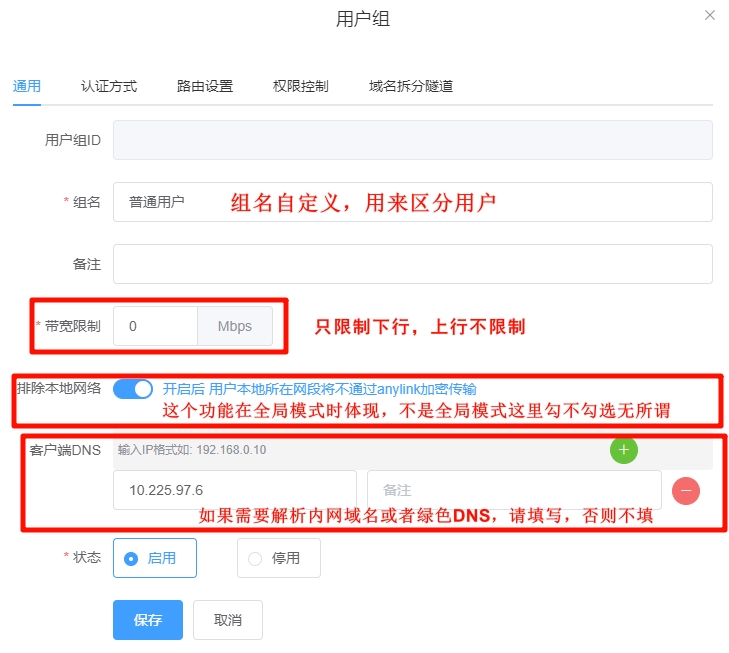Click the 用户组 dialog title
This screenshot has height=653, width=729.
(363, 19)
